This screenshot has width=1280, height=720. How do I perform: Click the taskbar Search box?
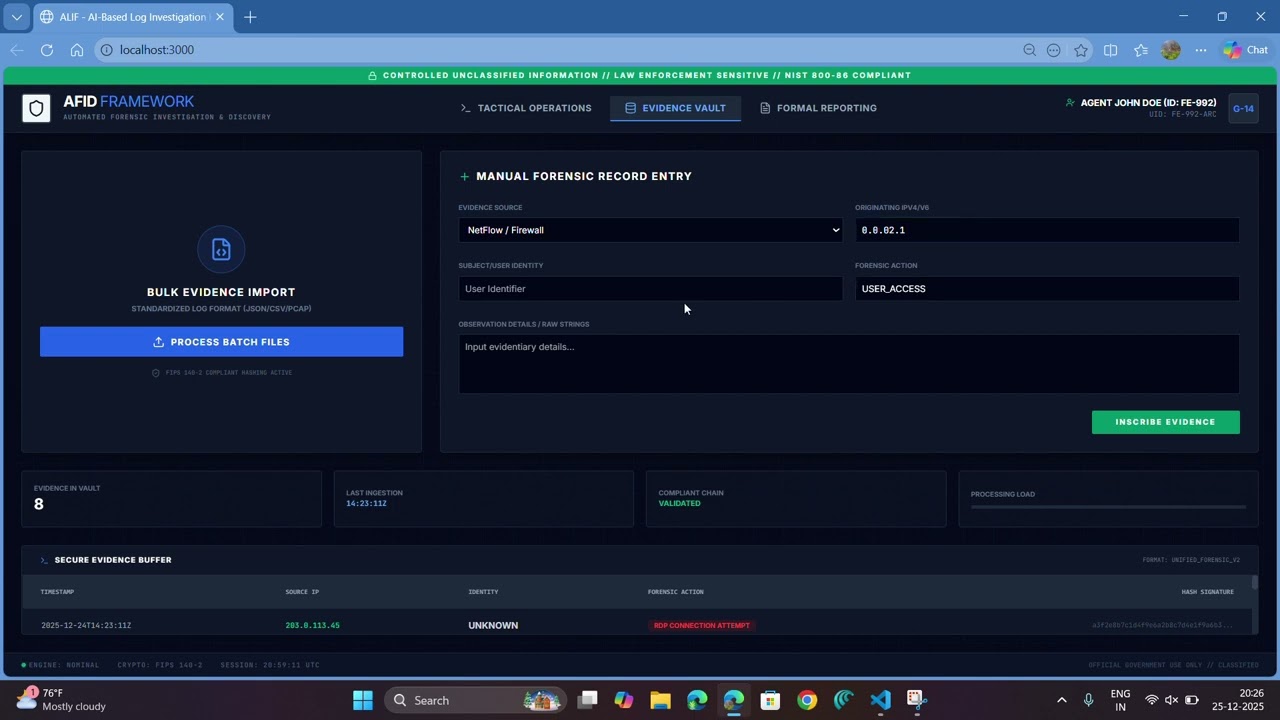point(474,700)
